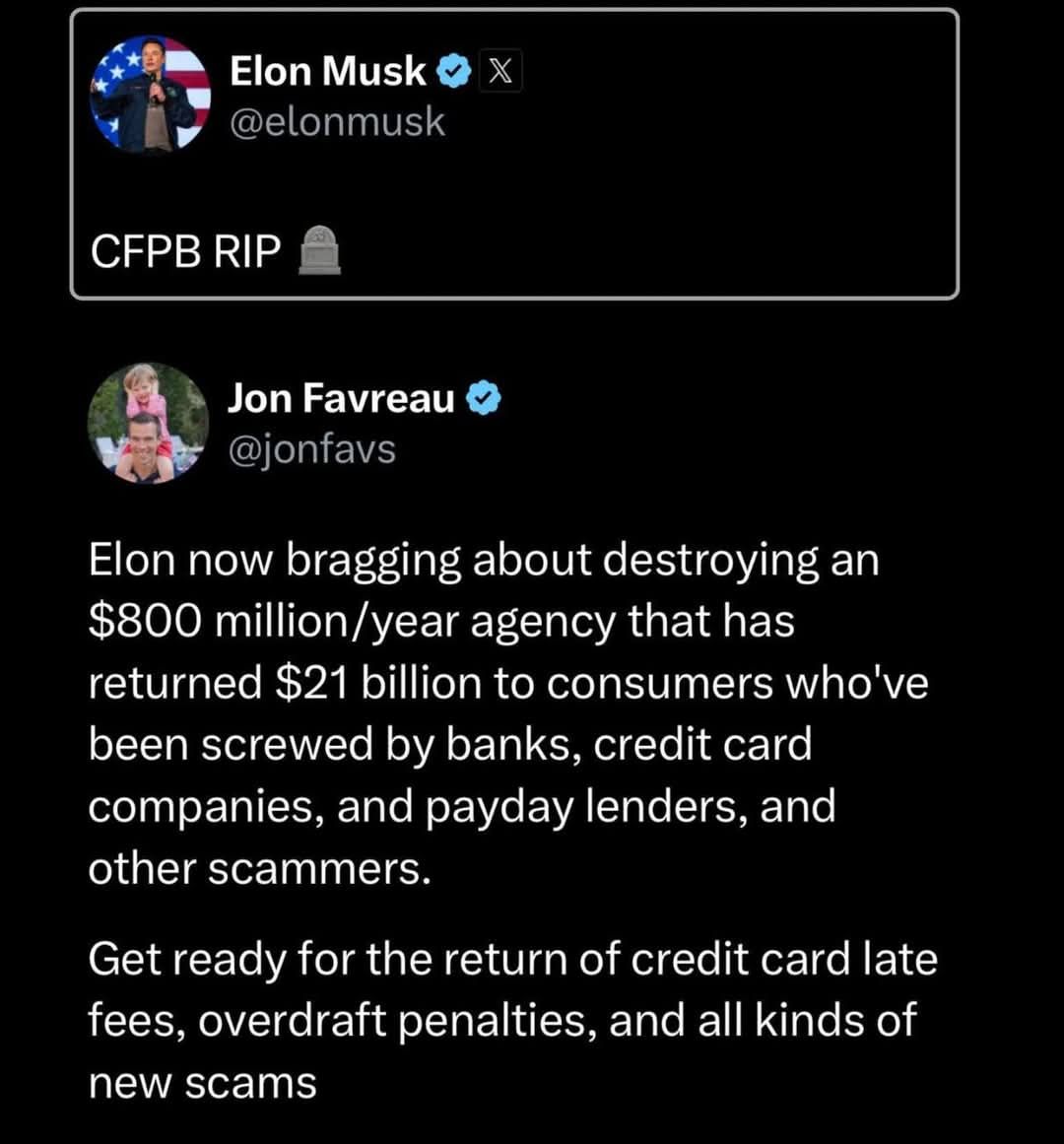The height and width of the screenshot is (1144, 1064).
Task: Open the Elon Musk display name link
Action: click(x=327, y=71)
